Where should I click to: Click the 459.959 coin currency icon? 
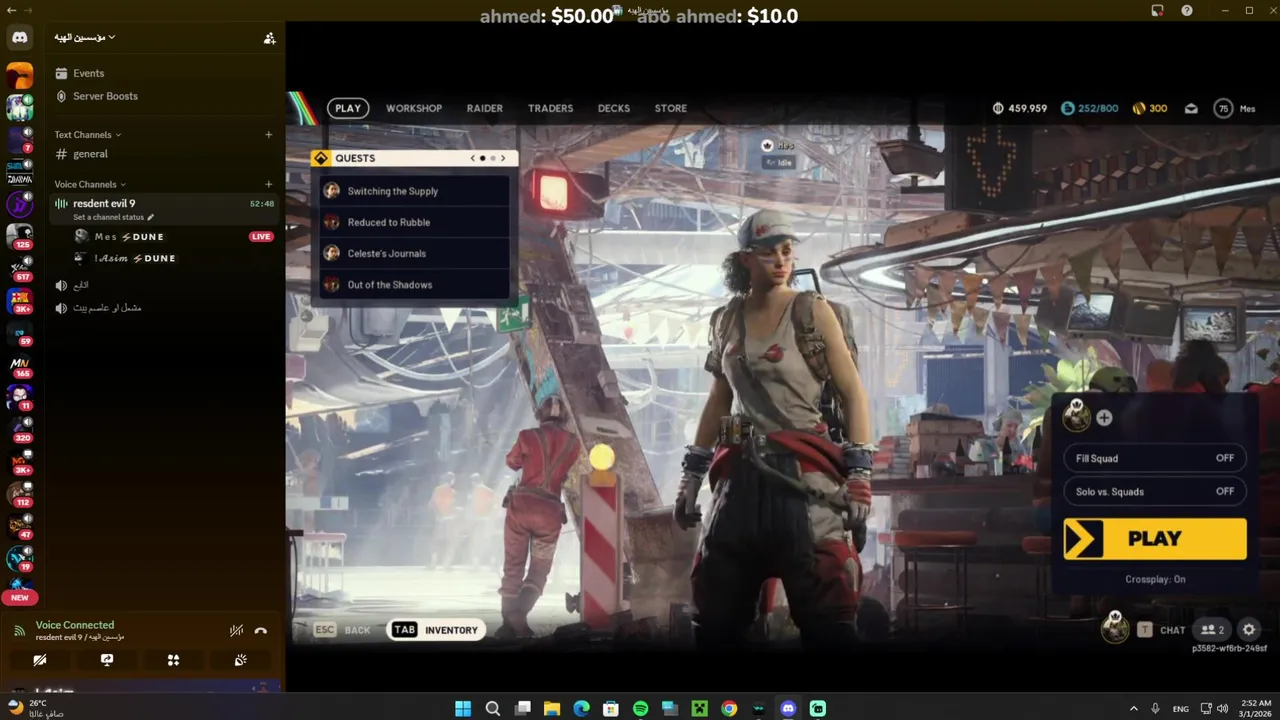[998, 108]
